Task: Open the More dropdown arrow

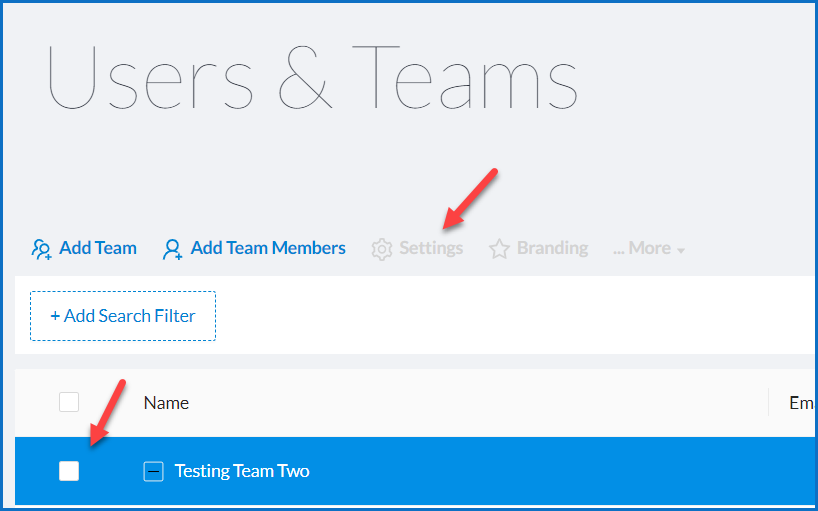Action: 681,250
